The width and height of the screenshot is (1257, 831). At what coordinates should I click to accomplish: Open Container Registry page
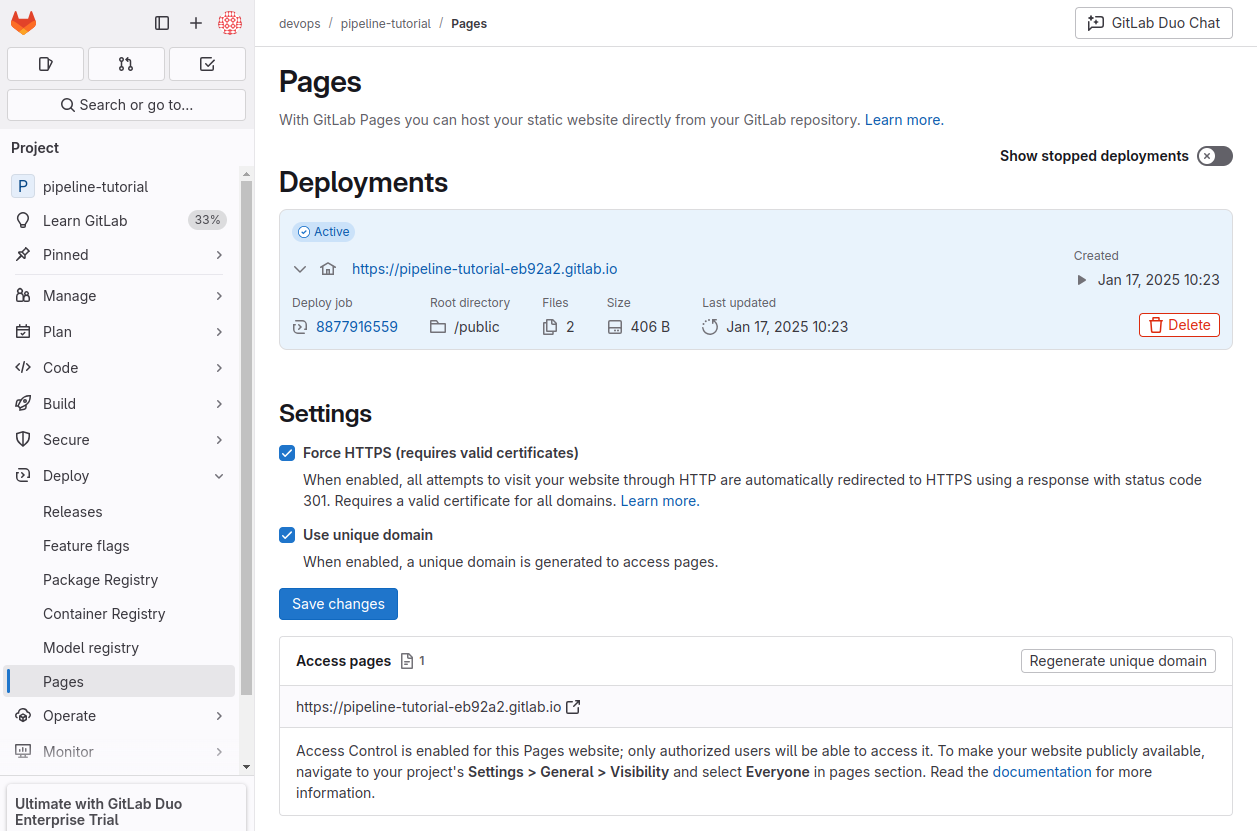(120, 613)
